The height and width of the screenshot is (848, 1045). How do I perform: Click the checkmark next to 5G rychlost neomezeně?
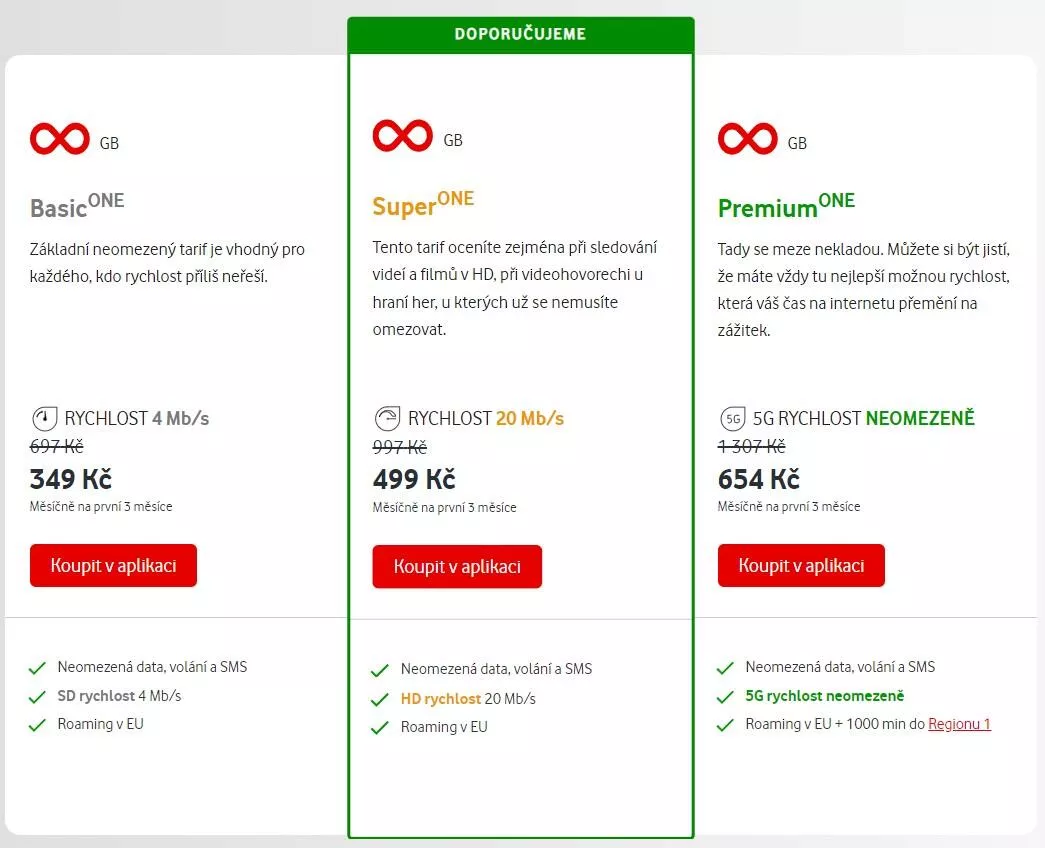[726, 696]
